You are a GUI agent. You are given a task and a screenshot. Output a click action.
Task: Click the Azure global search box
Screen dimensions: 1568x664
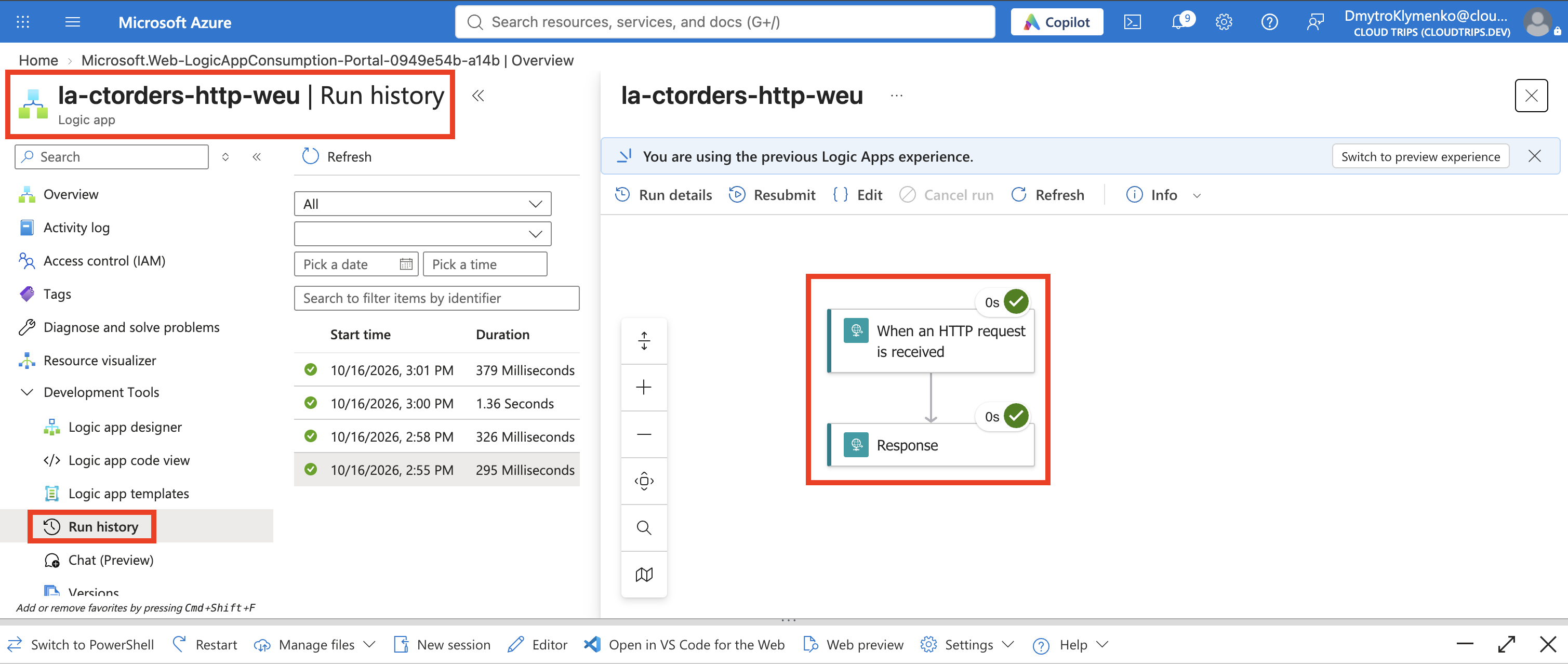click(x=724, y=22)
